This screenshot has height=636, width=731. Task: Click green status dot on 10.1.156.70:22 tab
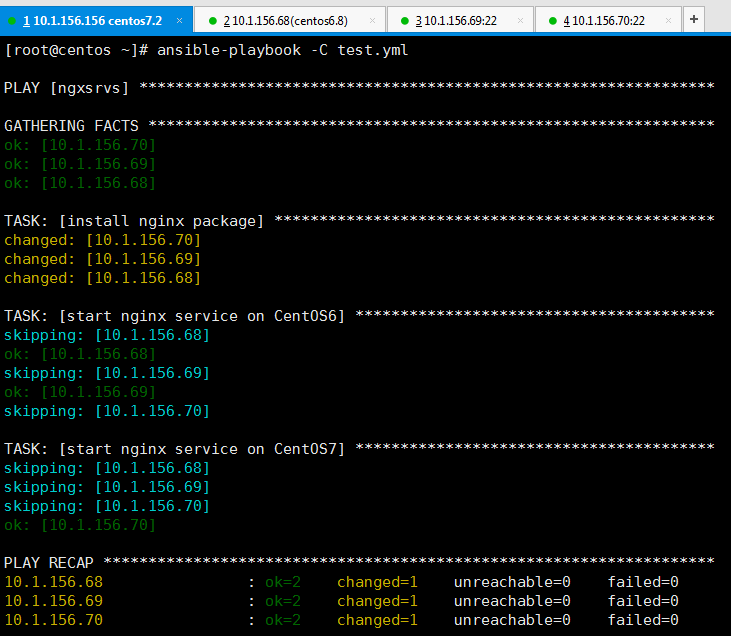[x=553, y=21]
